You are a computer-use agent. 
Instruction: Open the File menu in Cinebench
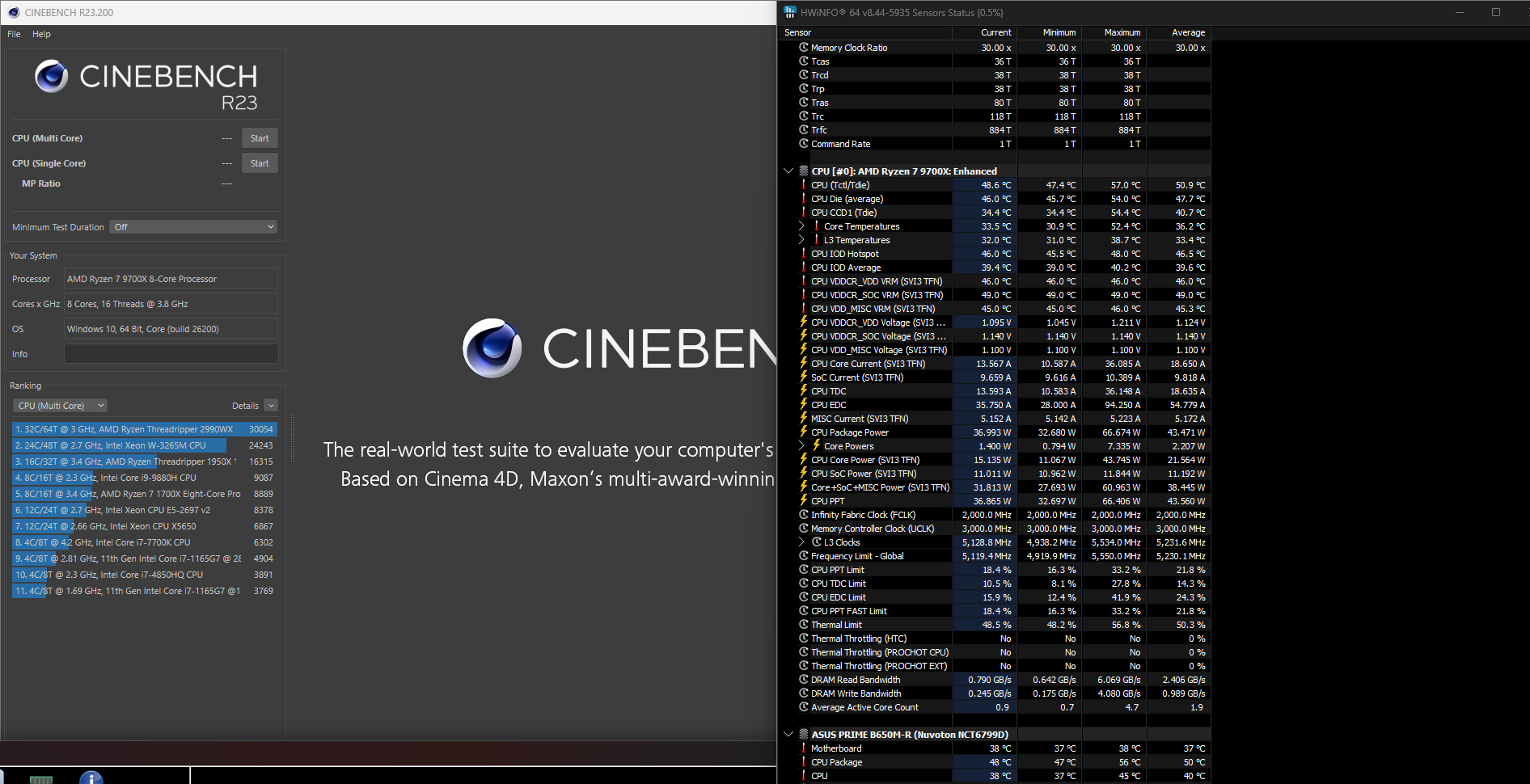(x=14, y=34)
